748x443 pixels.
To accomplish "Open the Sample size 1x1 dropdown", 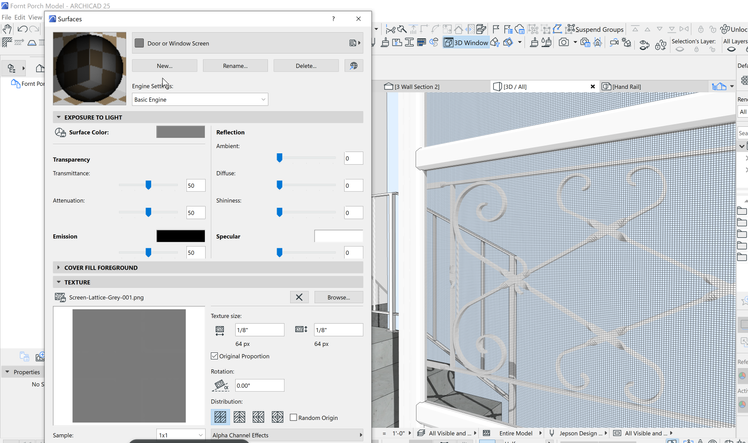I will [180, 435].
